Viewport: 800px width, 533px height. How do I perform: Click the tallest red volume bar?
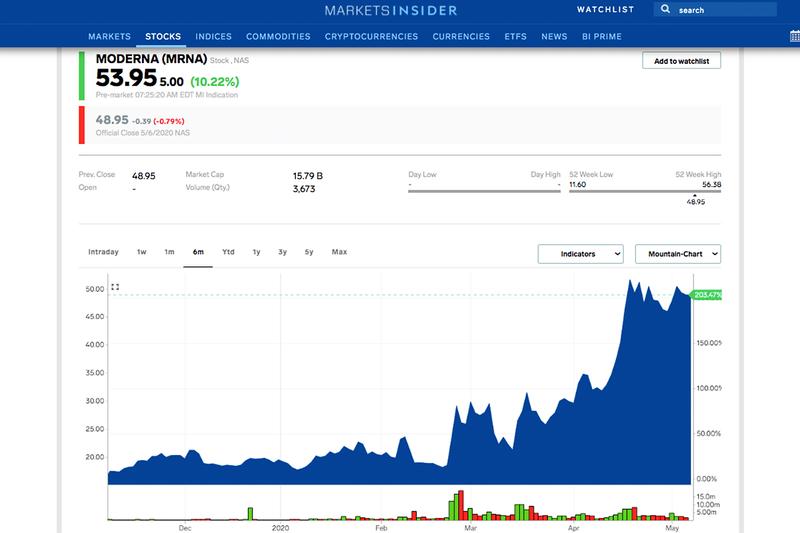461,505
